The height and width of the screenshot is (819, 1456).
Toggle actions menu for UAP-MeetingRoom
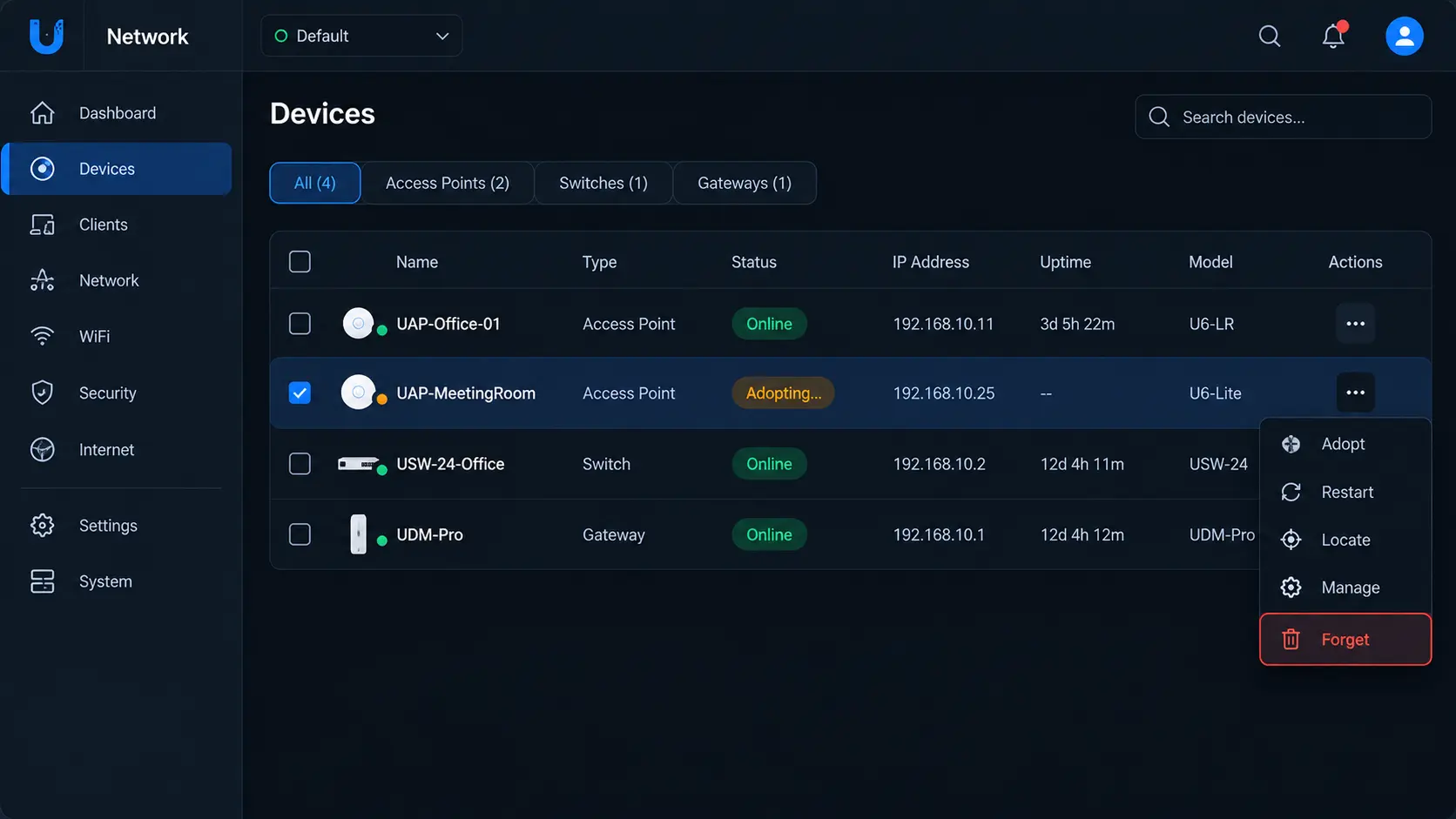[x=1355, y=393]
